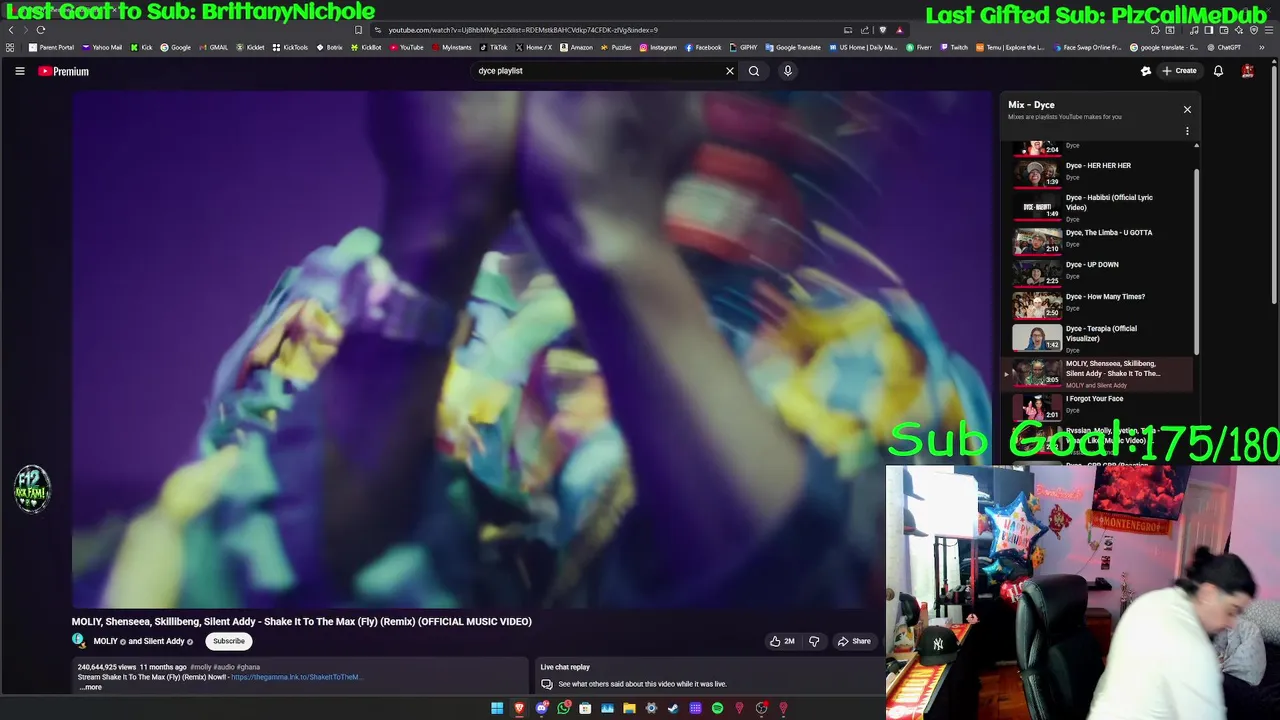Open the TikTok bookmark
This screenshot has height=720, width=1280.
click(494, 47)
